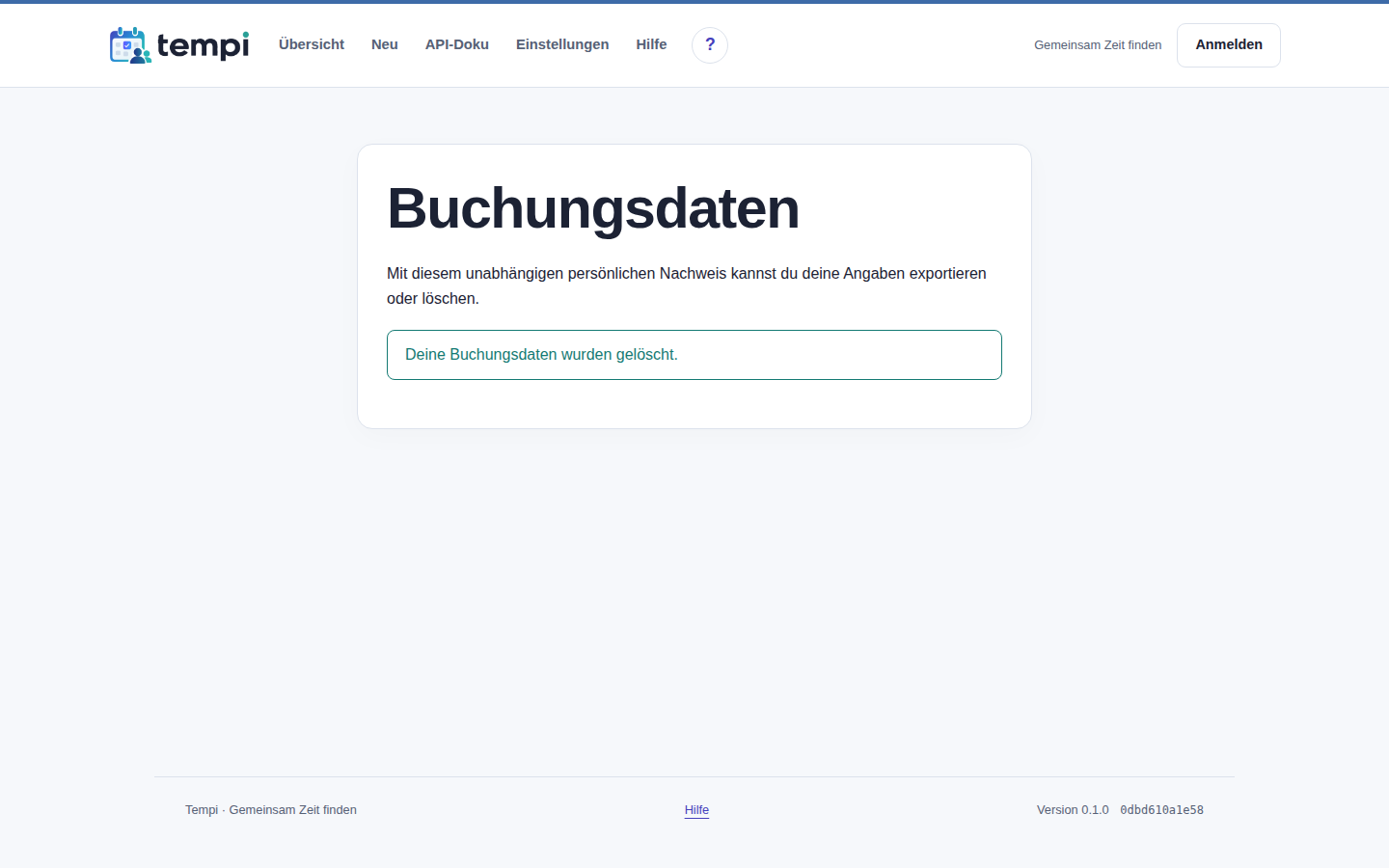Go to Übersicht in the navigation
Screen dimensions: 1389x868
tap(312, 44)
